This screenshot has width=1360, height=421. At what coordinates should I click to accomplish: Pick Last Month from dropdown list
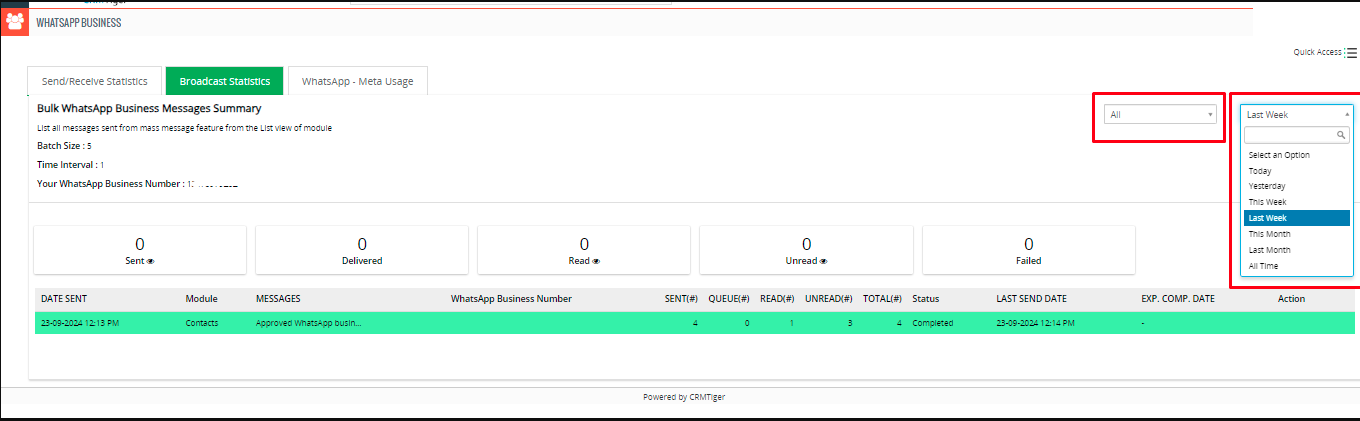pos(1297,250)
